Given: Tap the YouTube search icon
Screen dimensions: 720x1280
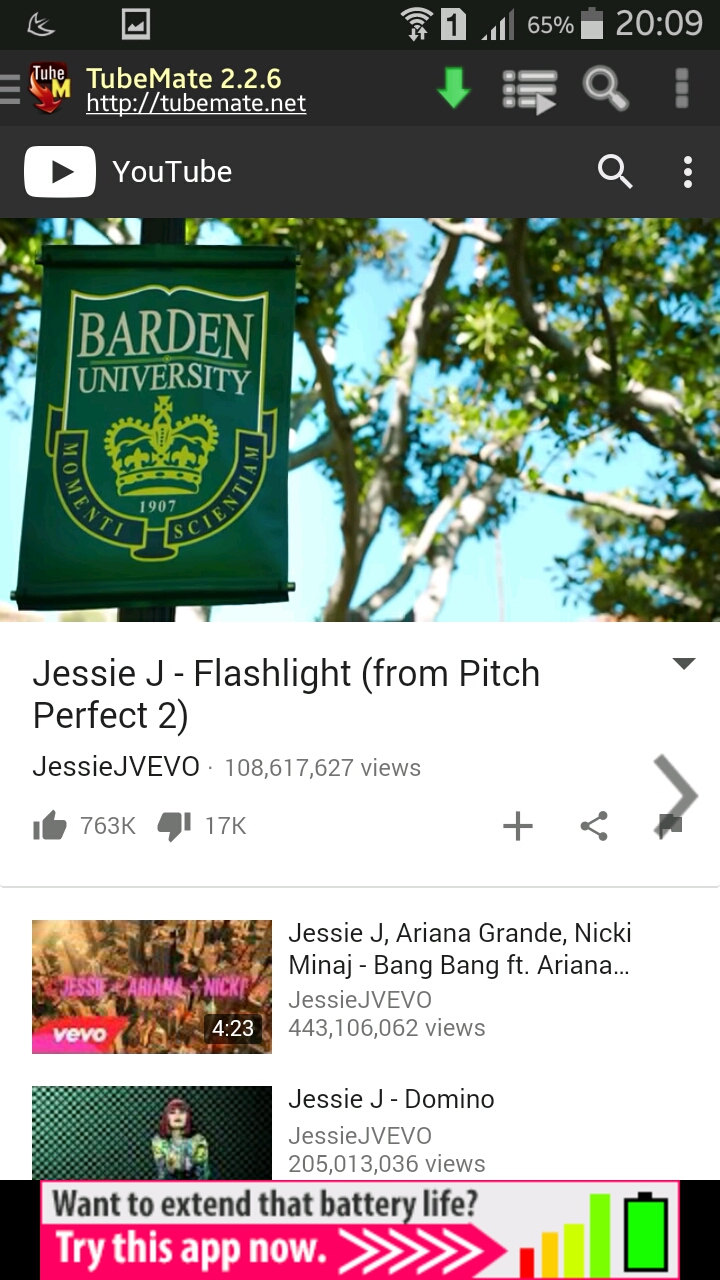Looking at the screenshot, I should point(615,172).
